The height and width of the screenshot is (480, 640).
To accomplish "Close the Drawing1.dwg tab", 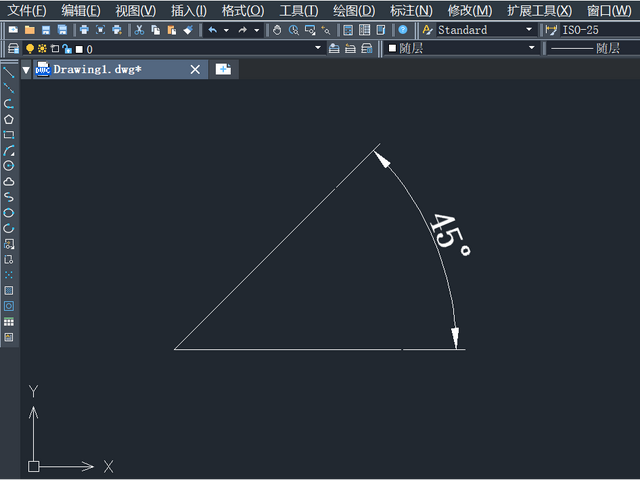I will [x=195, y=70].
